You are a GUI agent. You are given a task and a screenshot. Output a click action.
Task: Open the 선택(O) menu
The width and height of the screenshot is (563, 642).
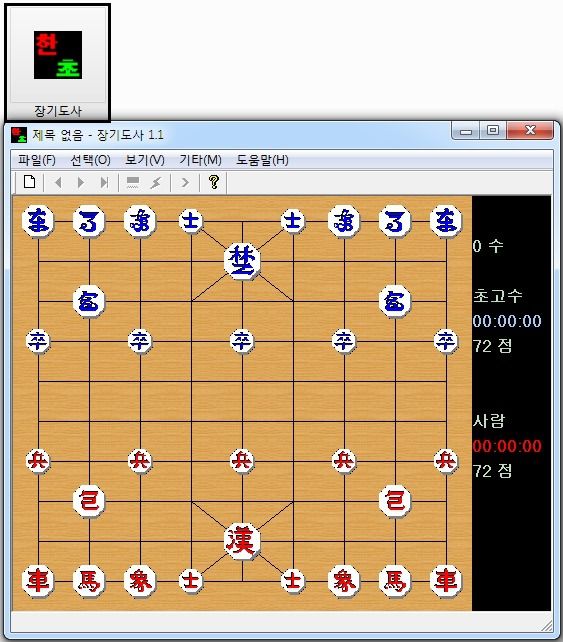90,160
